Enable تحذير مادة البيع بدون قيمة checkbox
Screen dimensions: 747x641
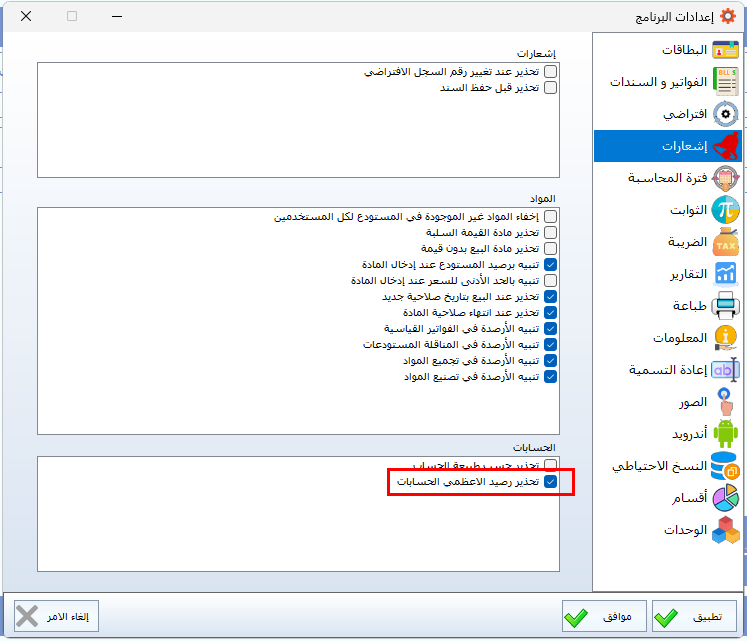(551, 248)
